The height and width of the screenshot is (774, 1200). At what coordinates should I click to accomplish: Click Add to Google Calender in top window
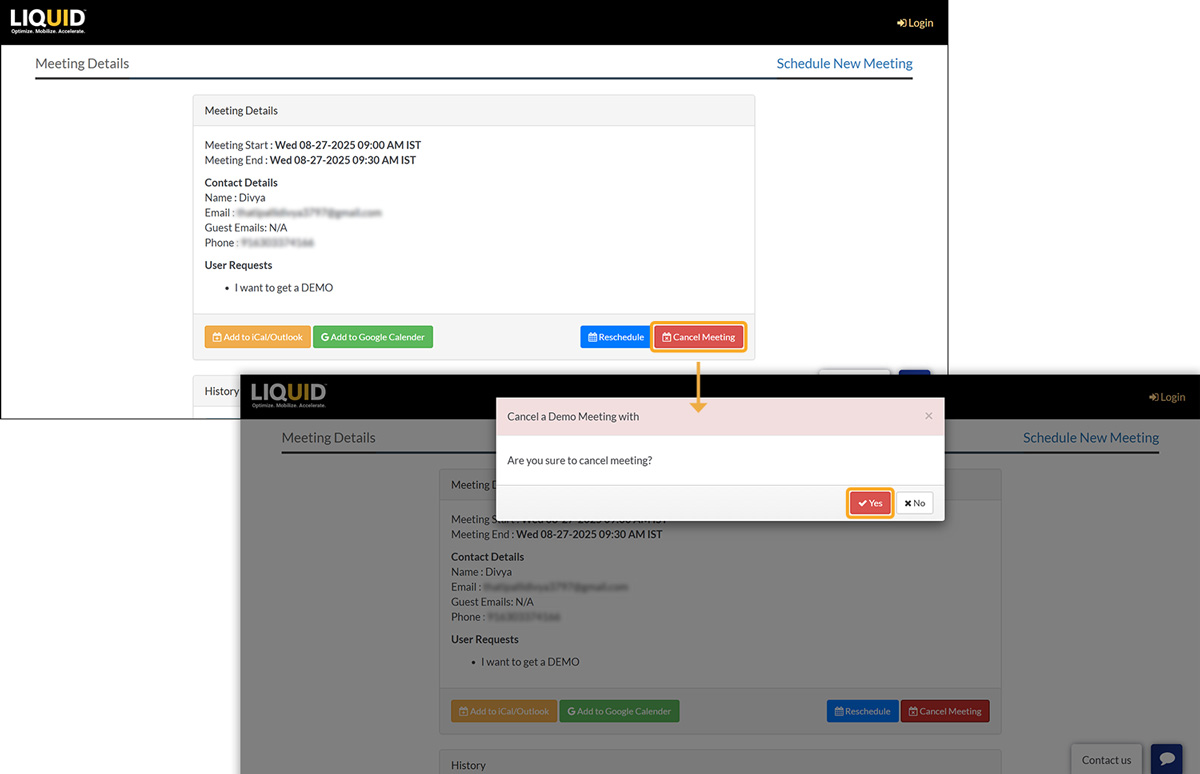[x=373, y=337]
